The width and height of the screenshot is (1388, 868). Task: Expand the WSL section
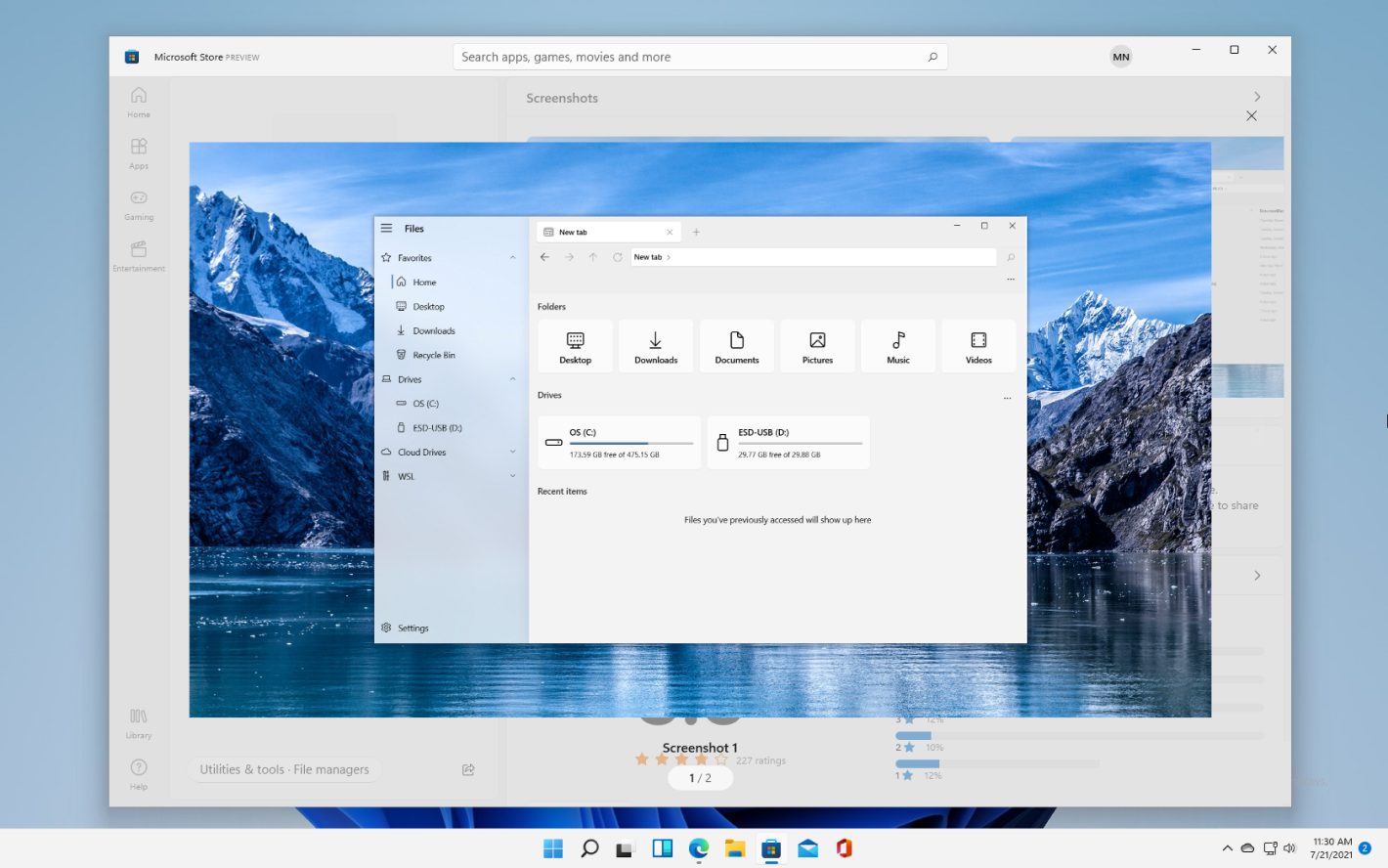tap(512, 476)
